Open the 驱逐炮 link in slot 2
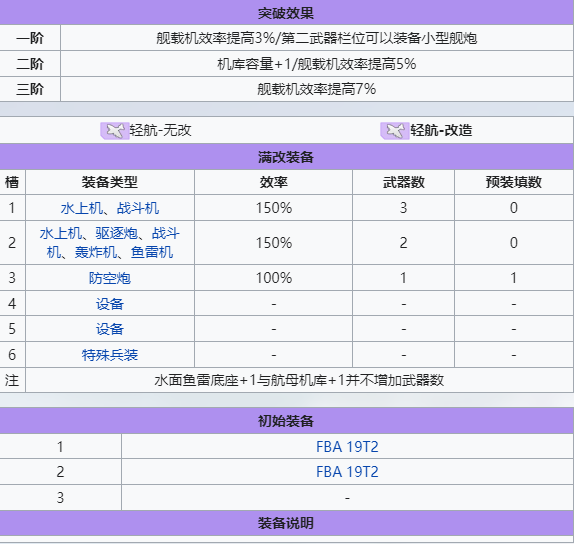574x544 pixels. point(116,233)
